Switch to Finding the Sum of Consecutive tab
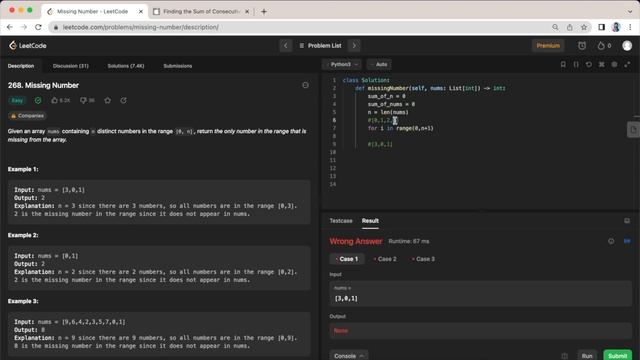Screen dimensions: 640x360 pyautogui.click(x=201, y=11)
